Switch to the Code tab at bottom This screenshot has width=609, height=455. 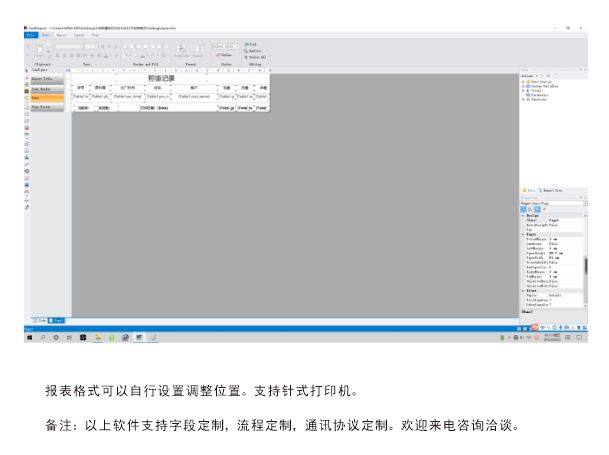coord(40,321)
